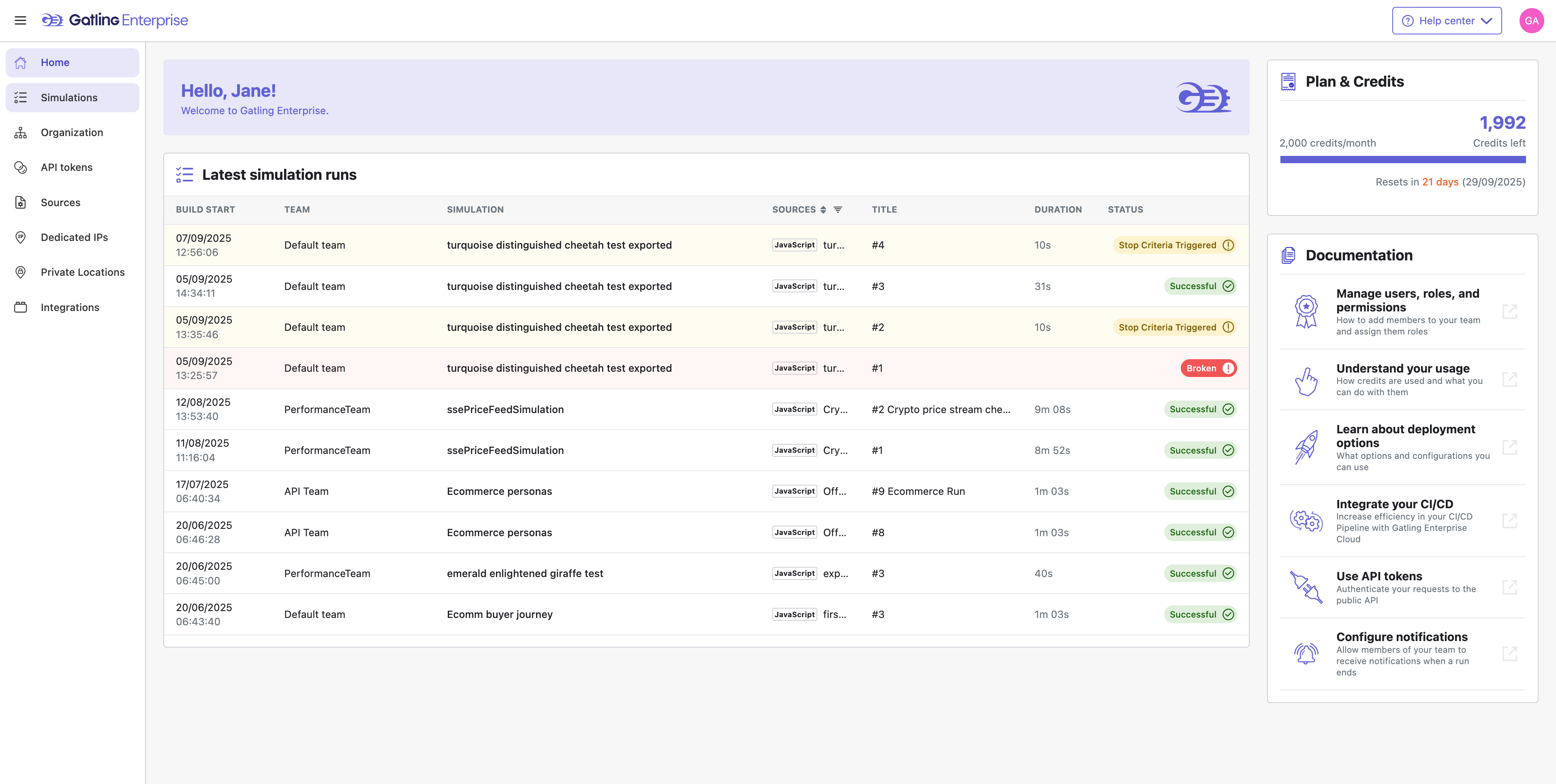The width and height of the screenshot is (1556, 784).
Task: Open the Help center dropdown
Action: point(1446,21)
